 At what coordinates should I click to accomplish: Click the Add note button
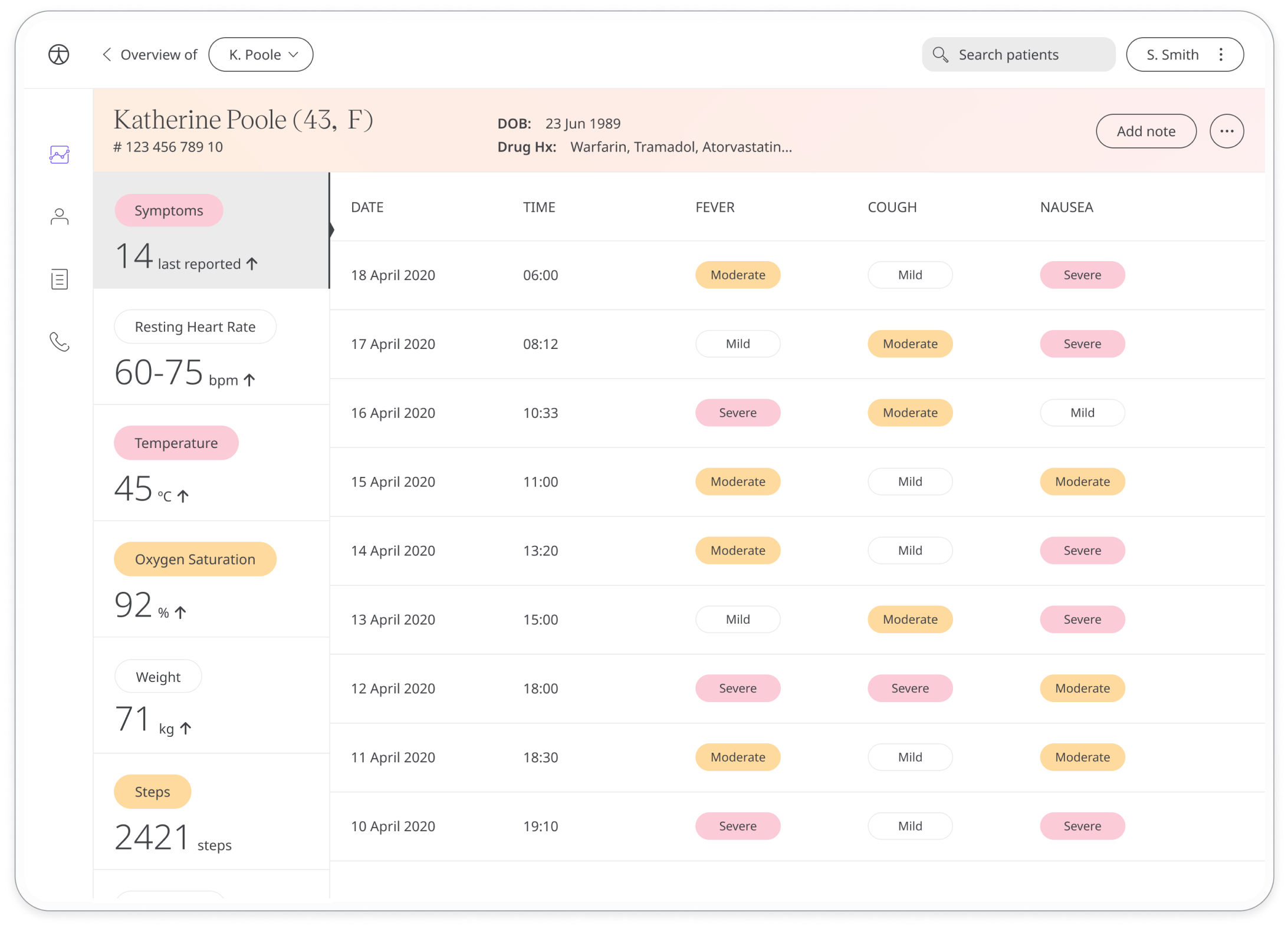click(x=1146, y=131)
